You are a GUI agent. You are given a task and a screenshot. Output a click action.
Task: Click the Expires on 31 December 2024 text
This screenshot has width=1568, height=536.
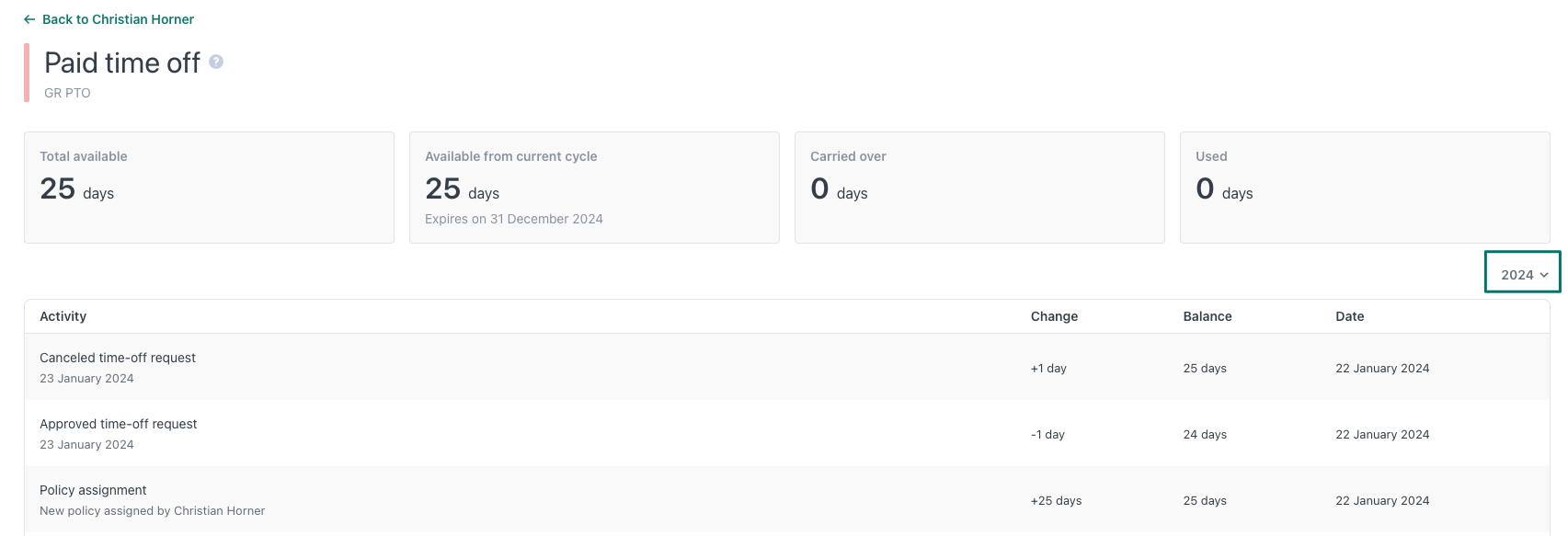513,219
